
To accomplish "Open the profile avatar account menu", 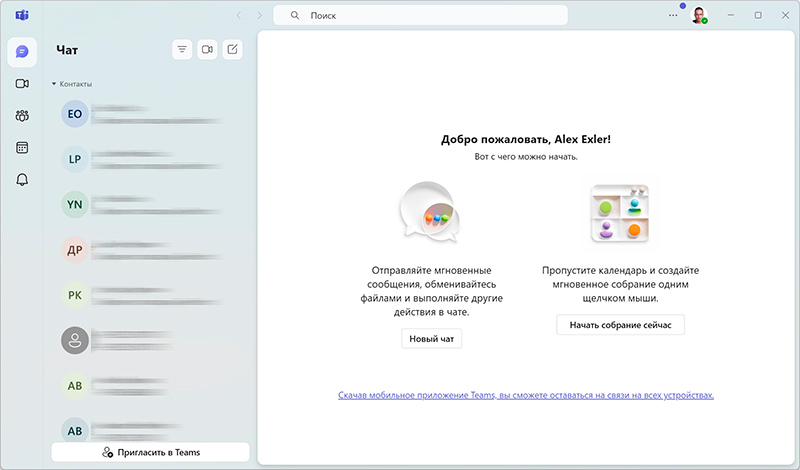I will (x=699, y=15).
